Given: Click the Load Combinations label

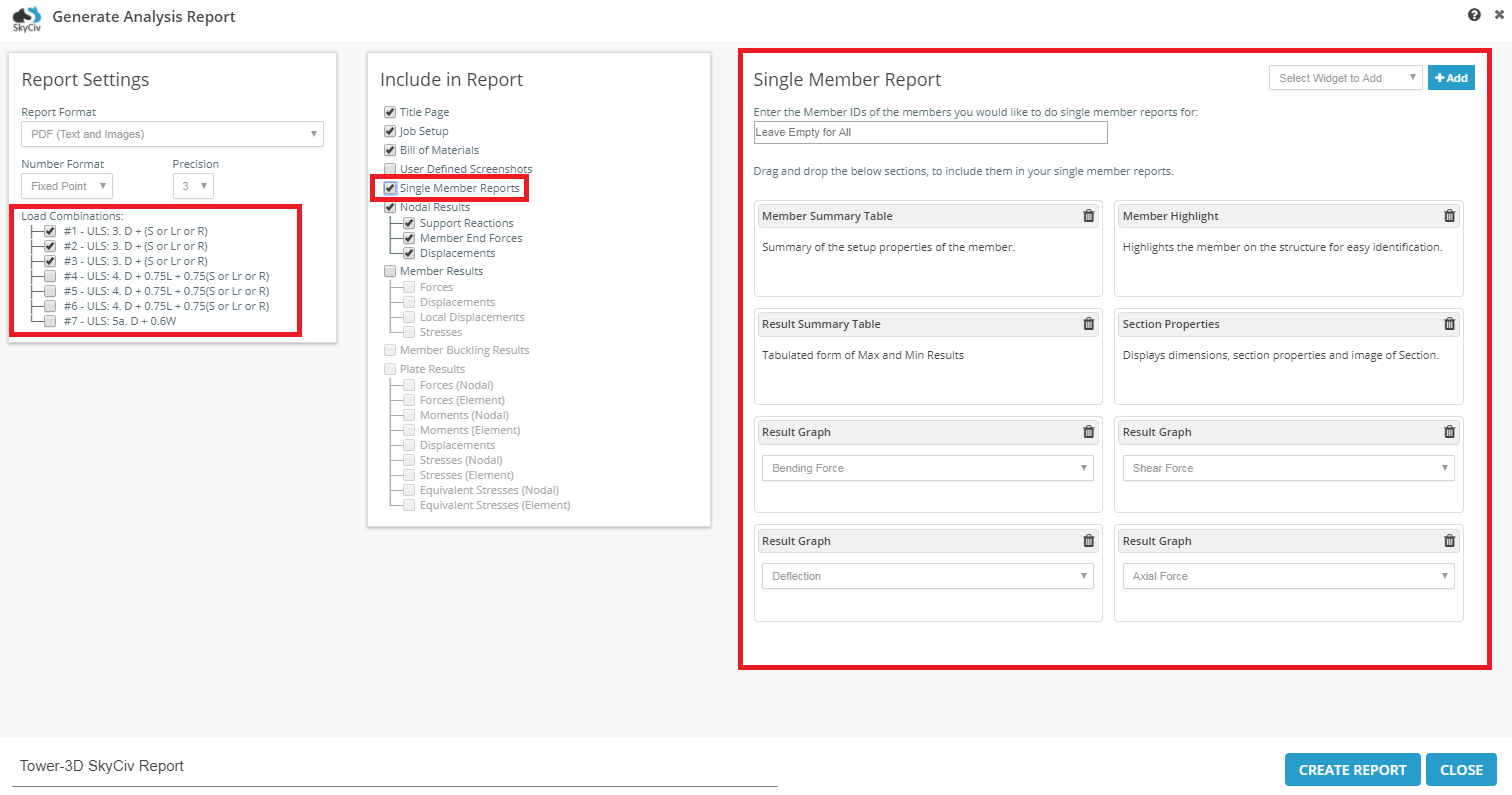Looking at the screenshot, I should pos(72,216).
